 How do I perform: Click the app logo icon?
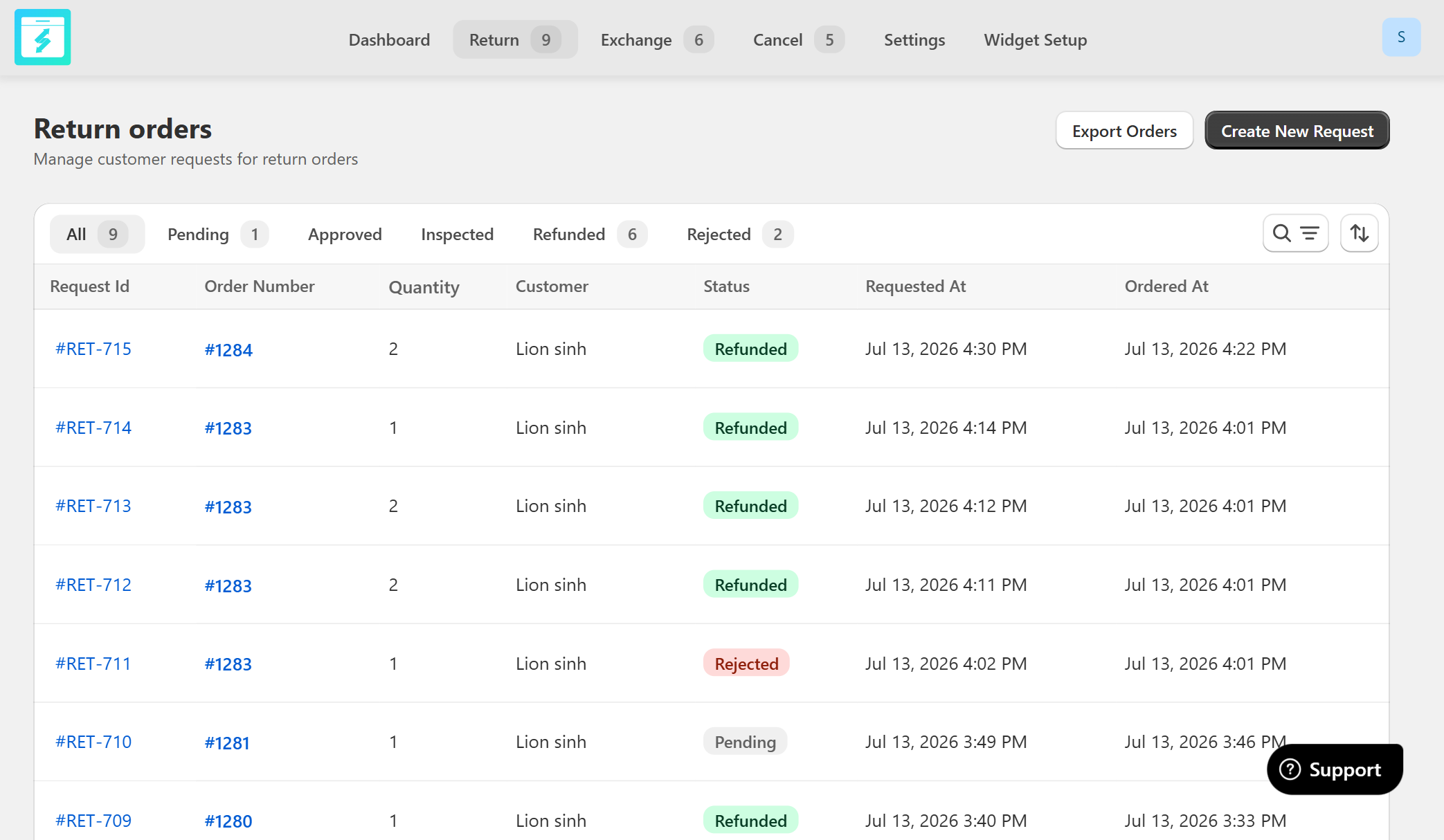(42, 37)
